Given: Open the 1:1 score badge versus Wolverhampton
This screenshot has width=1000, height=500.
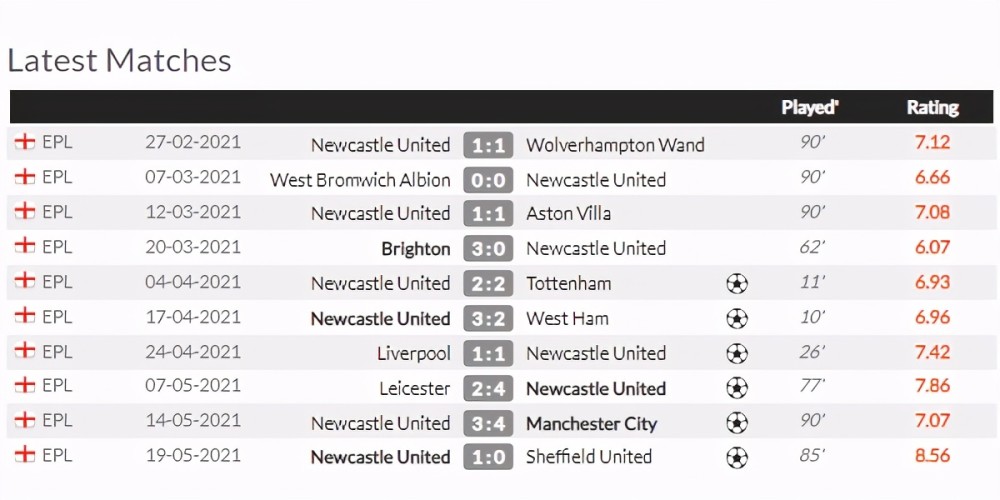Looking at the screenshot, I should pyautogui.click(x=488, y=145).
